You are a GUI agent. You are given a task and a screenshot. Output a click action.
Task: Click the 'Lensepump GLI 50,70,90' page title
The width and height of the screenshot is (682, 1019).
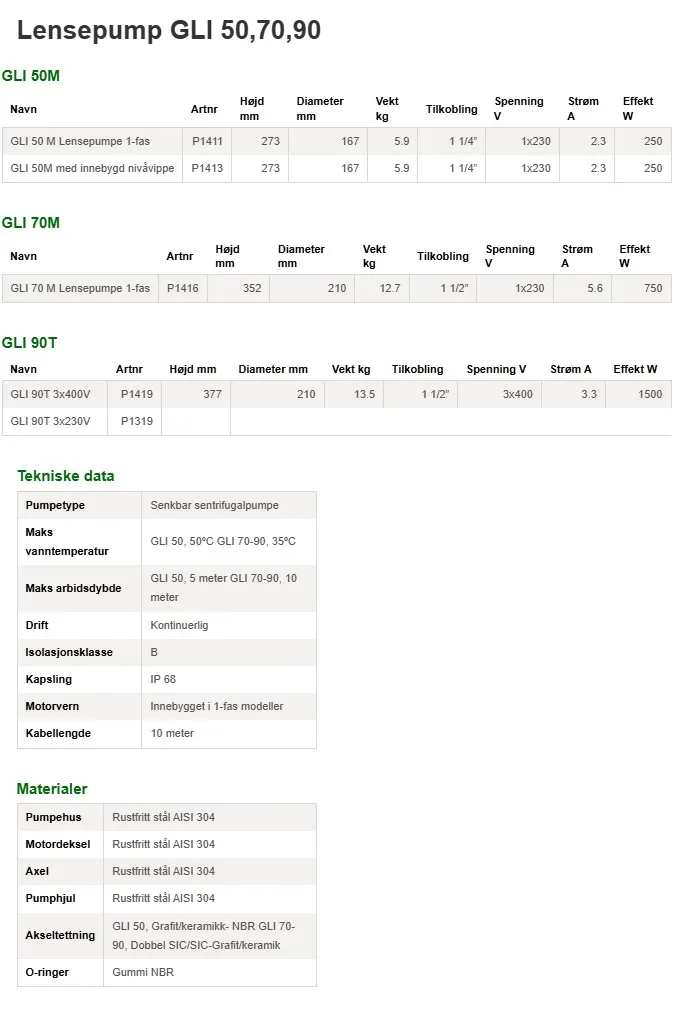click(x=168, y=30)
